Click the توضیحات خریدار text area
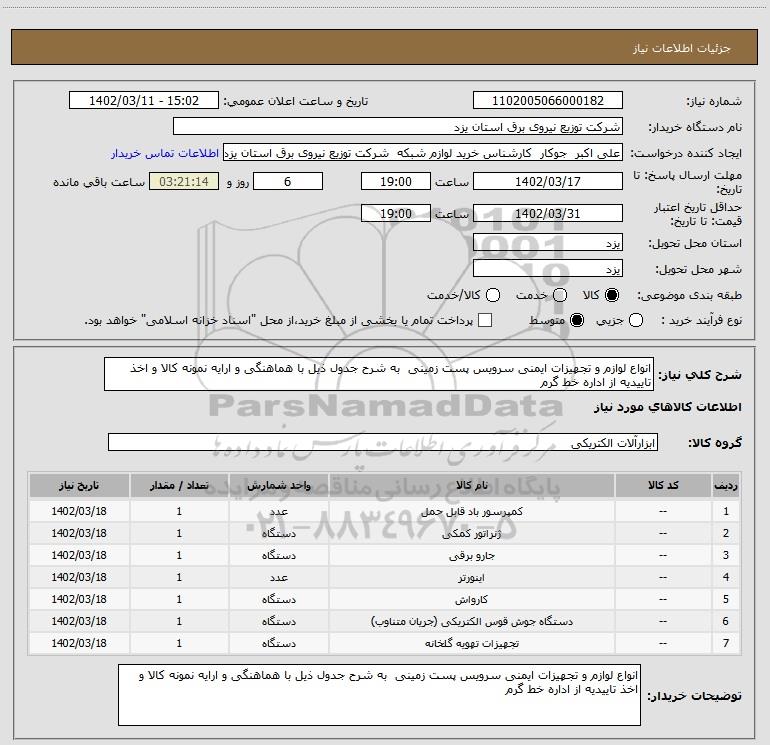 (x=379, y=695)
